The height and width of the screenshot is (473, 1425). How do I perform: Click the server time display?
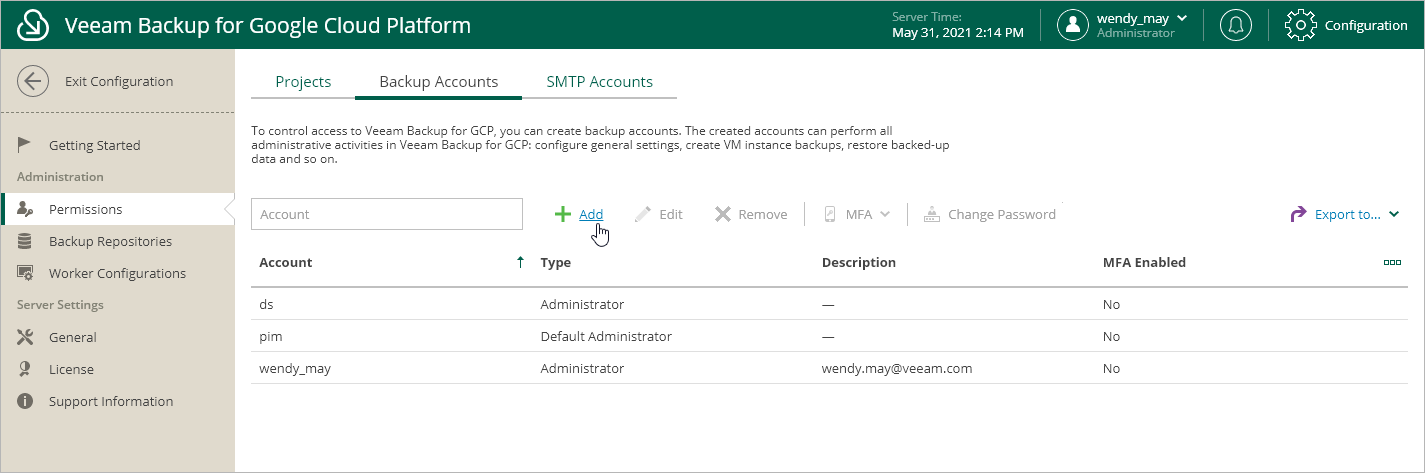[x=957, y=25]
